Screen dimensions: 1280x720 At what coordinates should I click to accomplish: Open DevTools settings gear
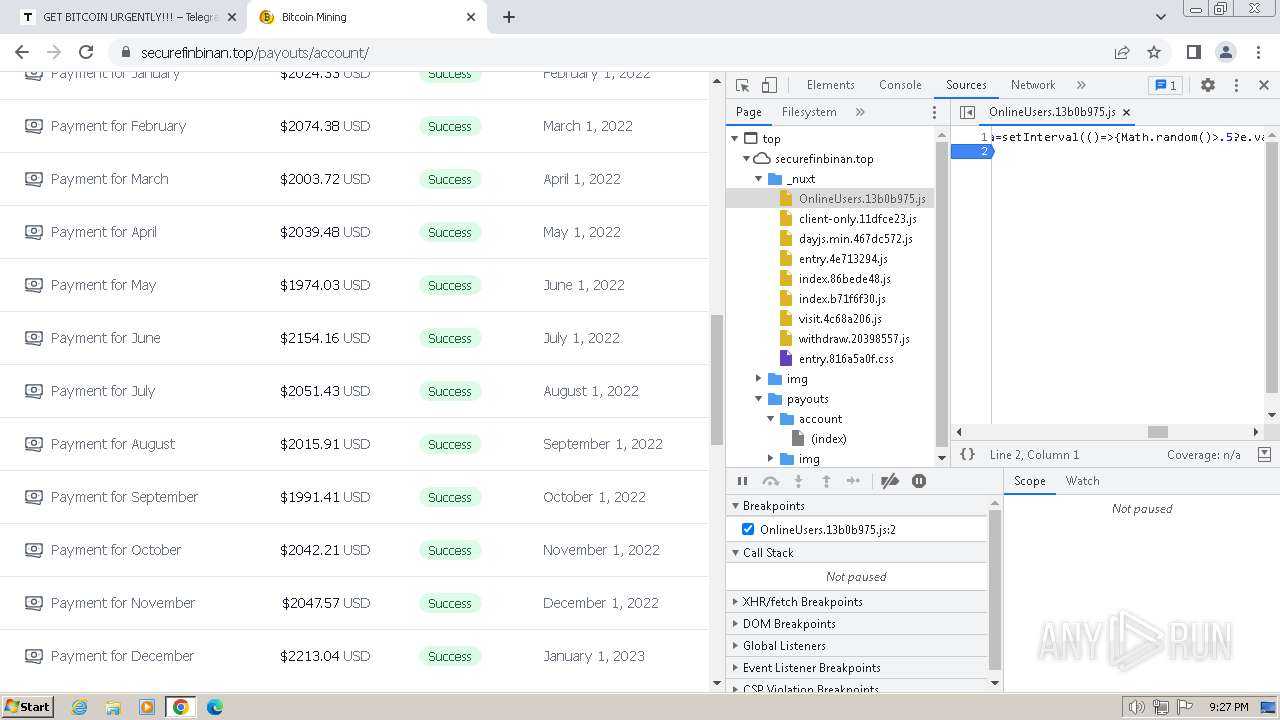(x=1208, y=85)
